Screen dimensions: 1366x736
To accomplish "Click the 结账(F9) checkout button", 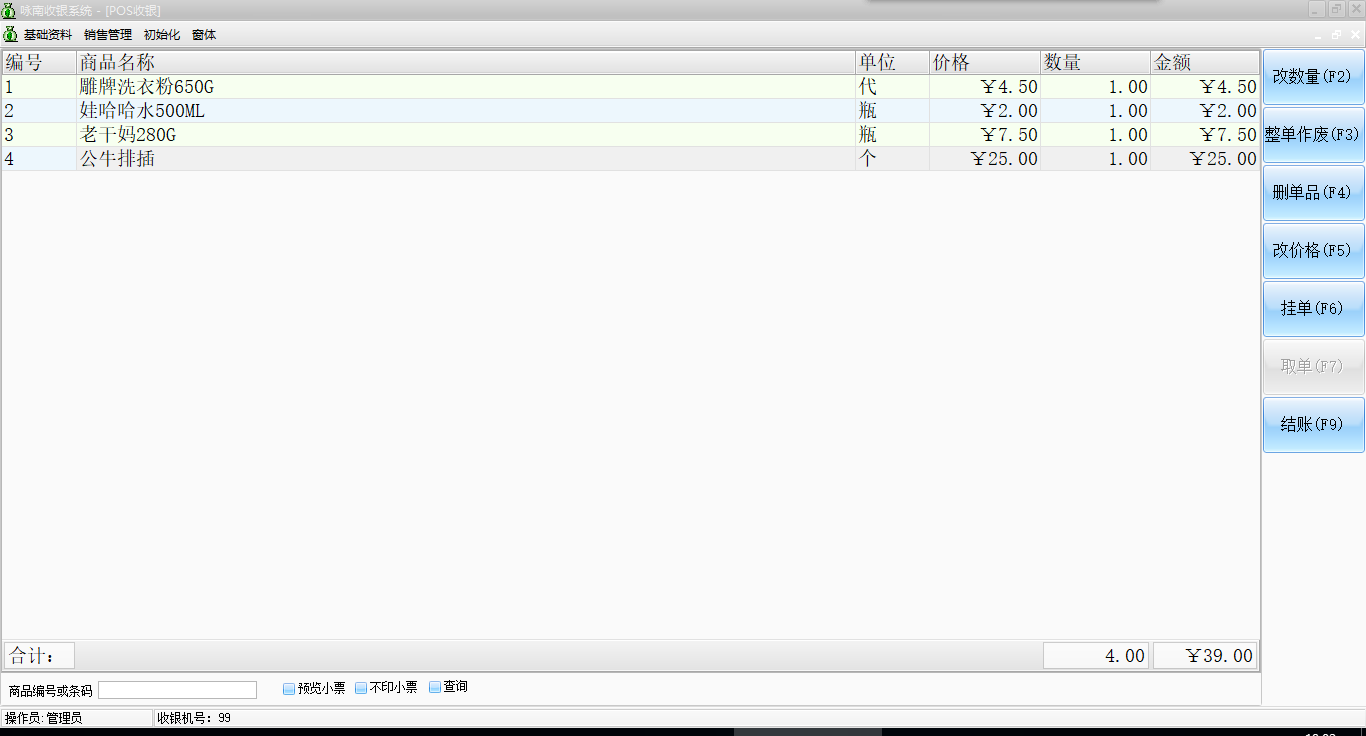I will [1313, 425].
